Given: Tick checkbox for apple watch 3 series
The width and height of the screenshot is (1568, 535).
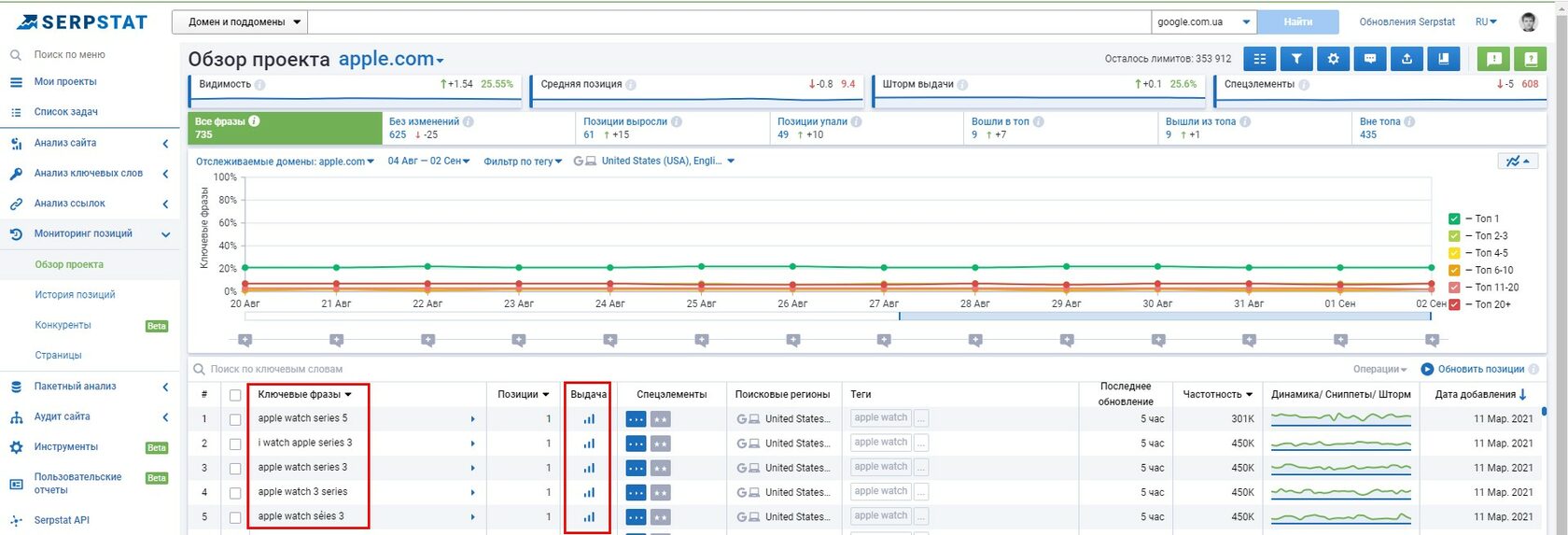Looking at the screenshot, I should click(235, 493).
